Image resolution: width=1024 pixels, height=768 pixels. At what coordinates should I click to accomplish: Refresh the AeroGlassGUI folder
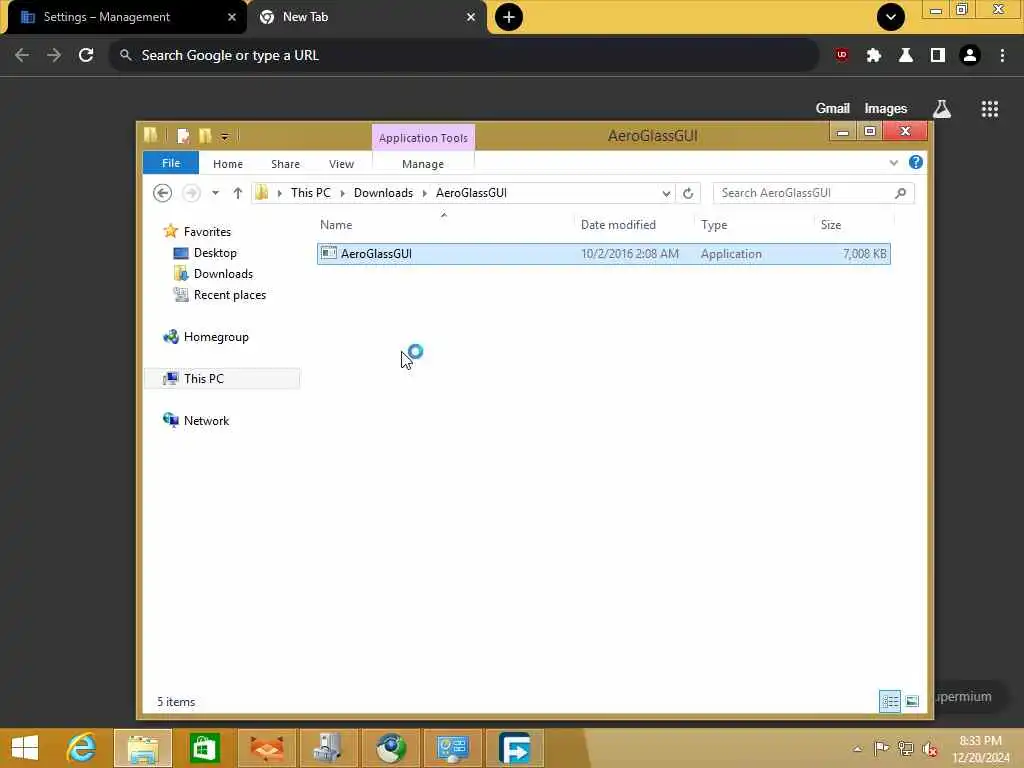[688, 193]
